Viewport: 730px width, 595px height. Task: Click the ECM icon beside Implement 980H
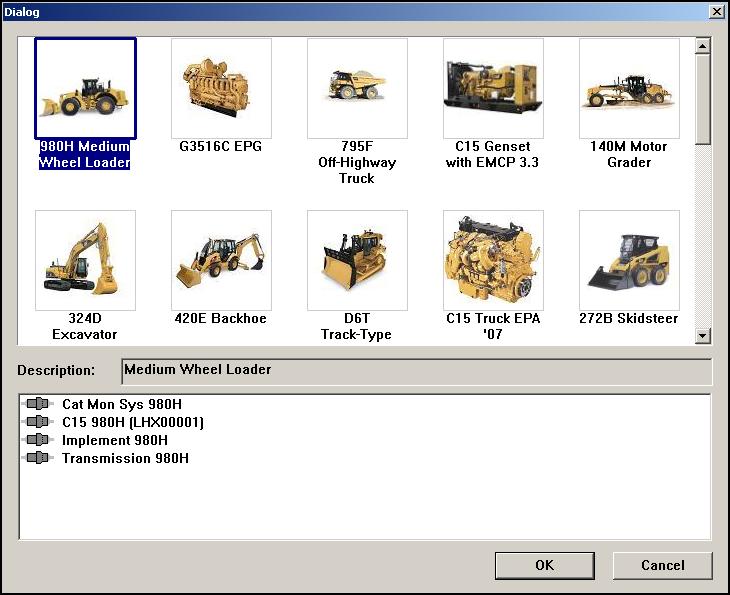[38, 440]
